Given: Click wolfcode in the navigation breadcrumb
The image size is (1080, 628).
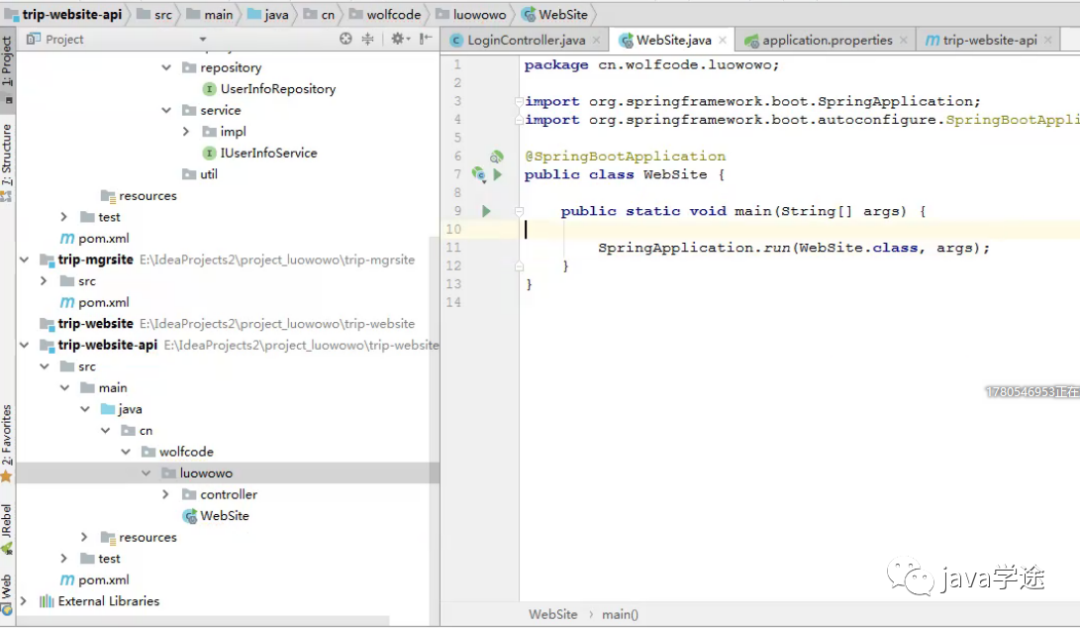Looking at the screenshot, I should (x=395, y=15).
